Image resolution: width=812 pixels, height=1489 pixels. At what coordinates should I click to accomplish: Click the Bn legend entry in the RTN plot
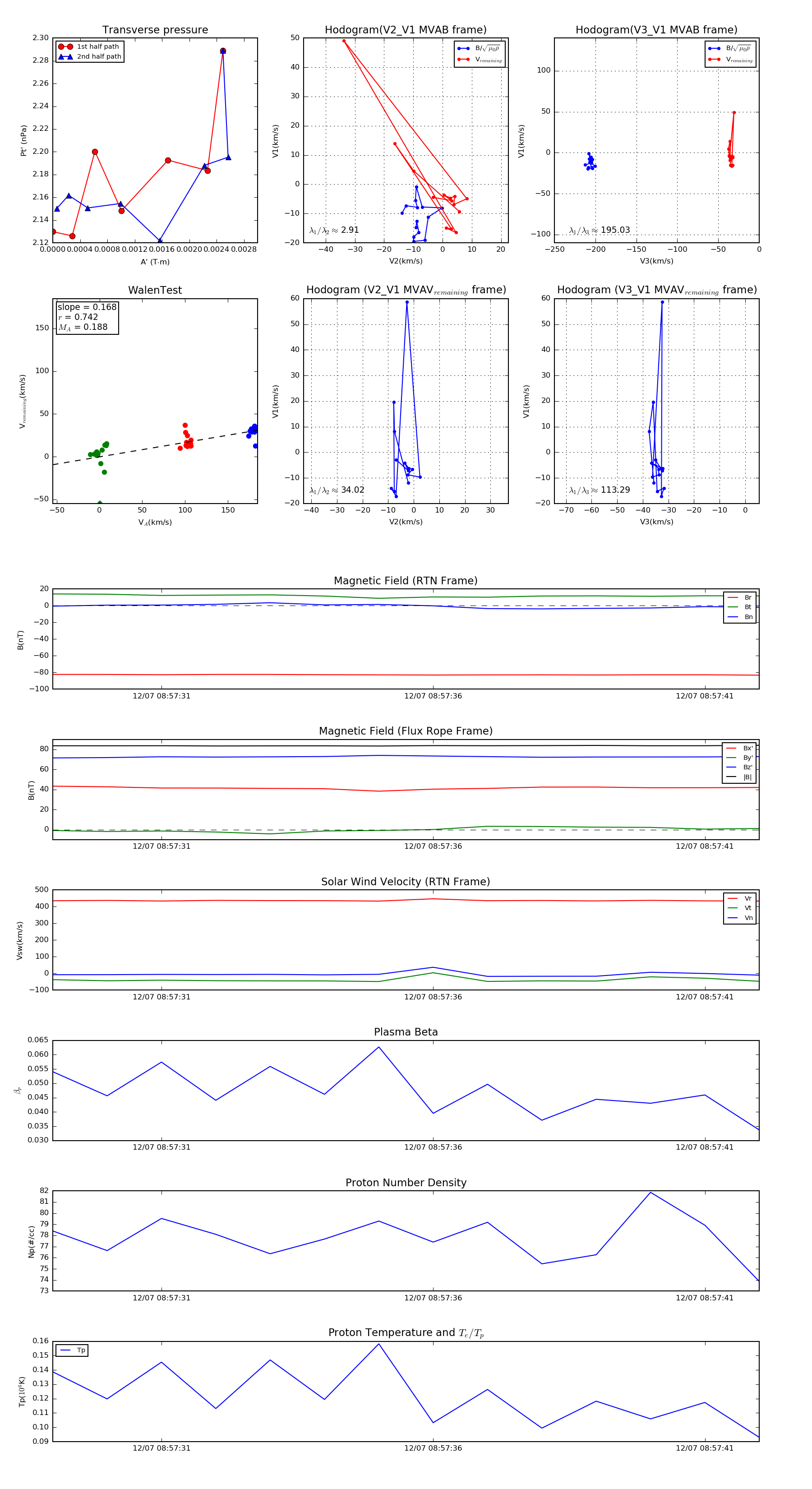(x=740, y=617)
